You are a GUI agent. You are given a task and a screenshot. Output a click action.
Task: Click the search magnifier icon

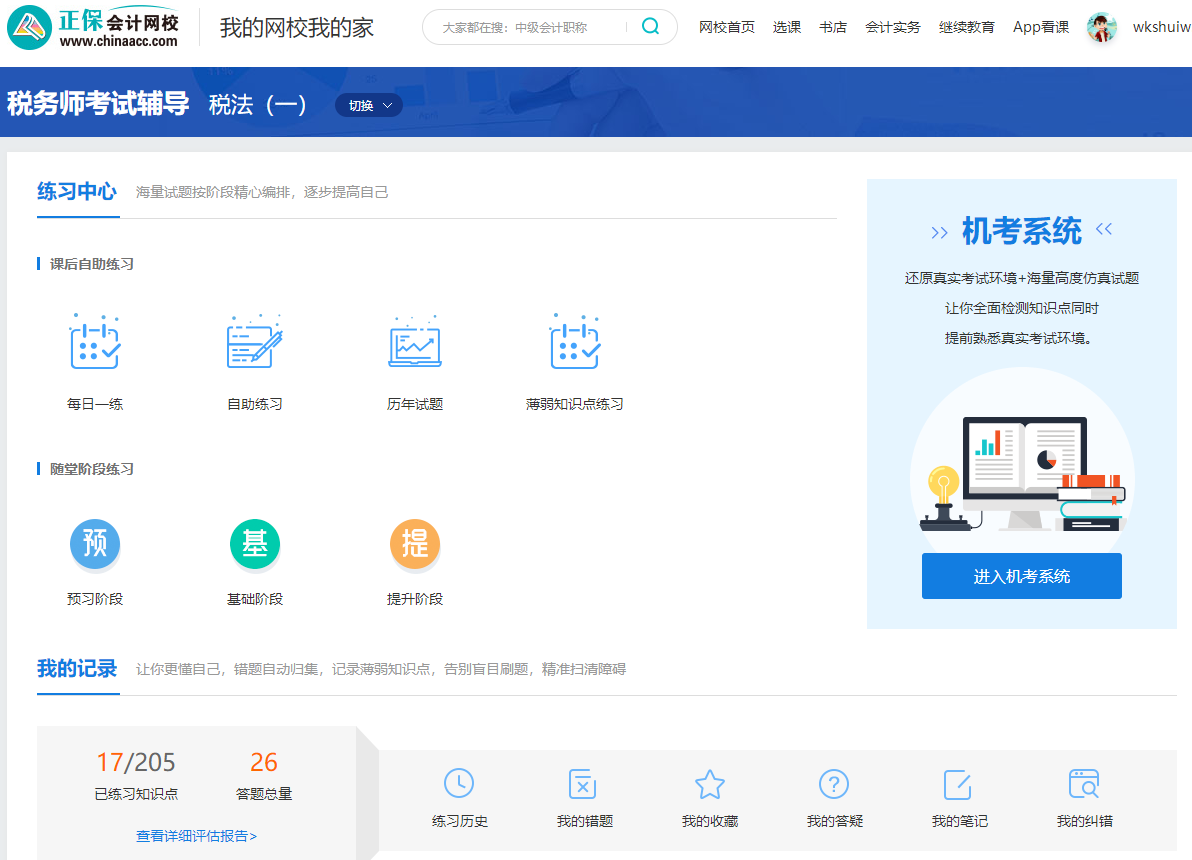tap(651, 27)
